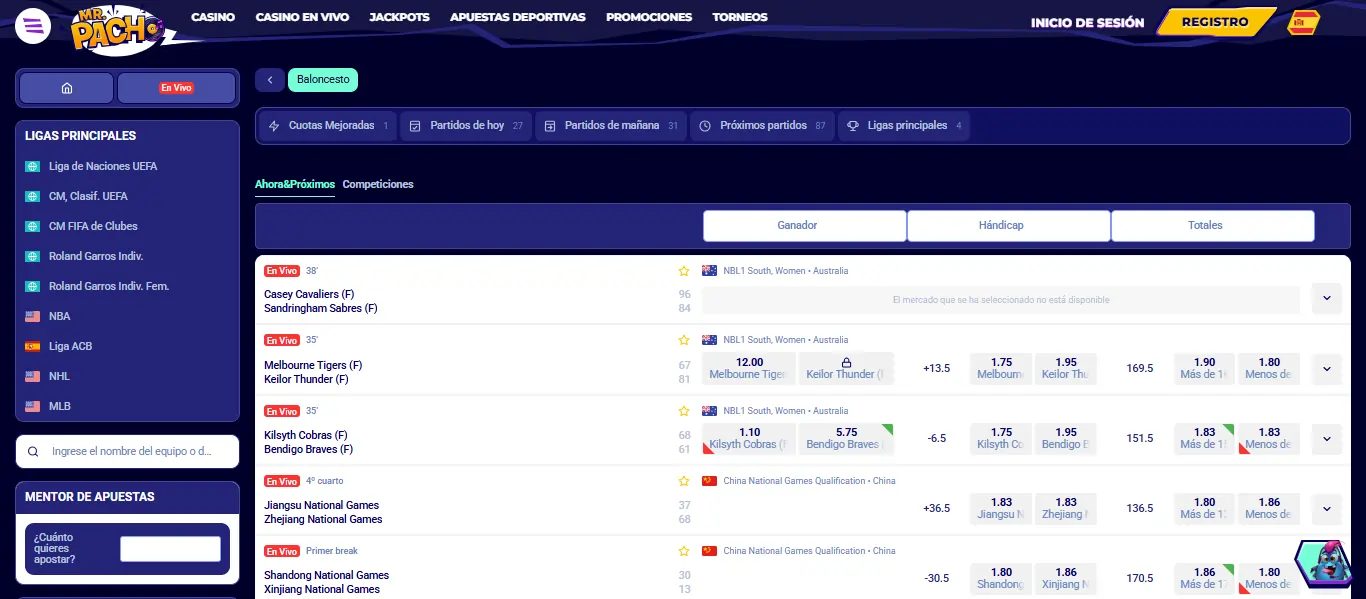This screenshot has height=599, width=1366.
Task: Filter by Partidos de mañana
Action: point(610,126)
